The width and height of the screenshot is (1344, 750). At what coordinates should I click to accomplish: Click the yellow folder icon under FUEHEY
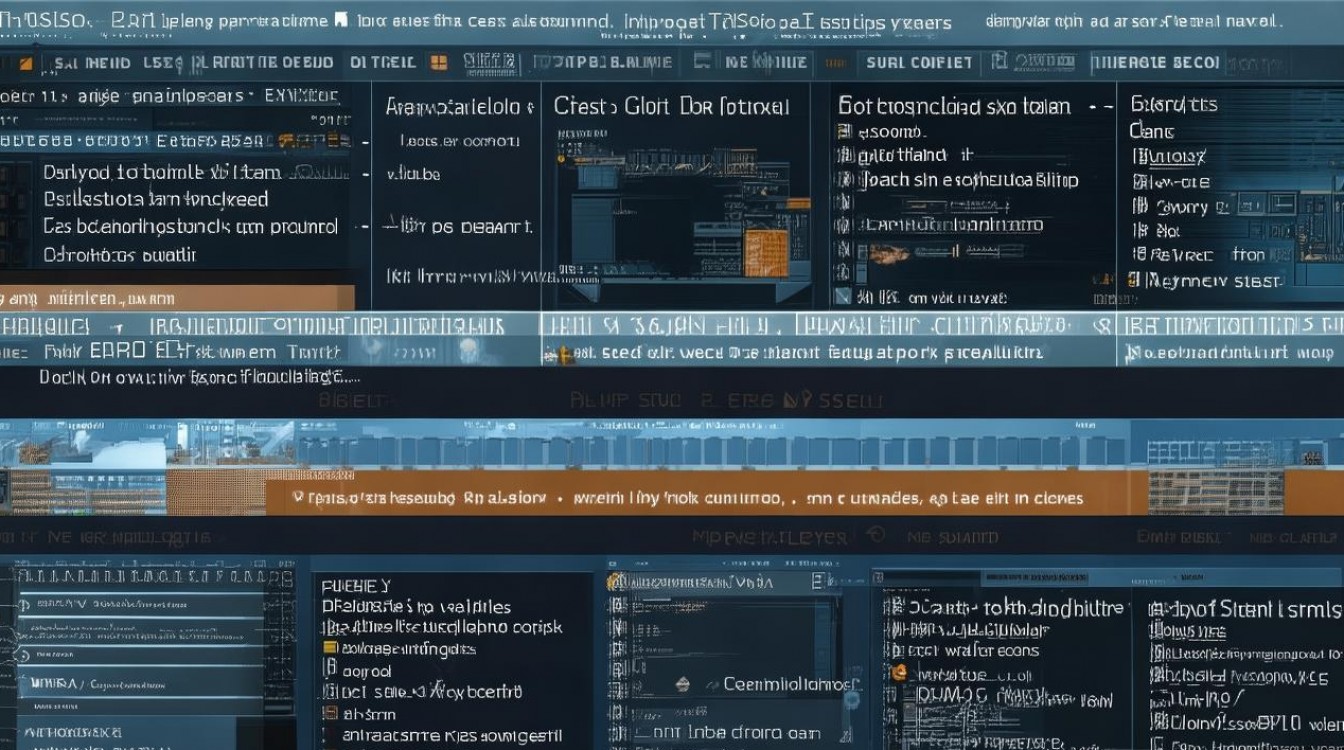(x=330, y=648)
